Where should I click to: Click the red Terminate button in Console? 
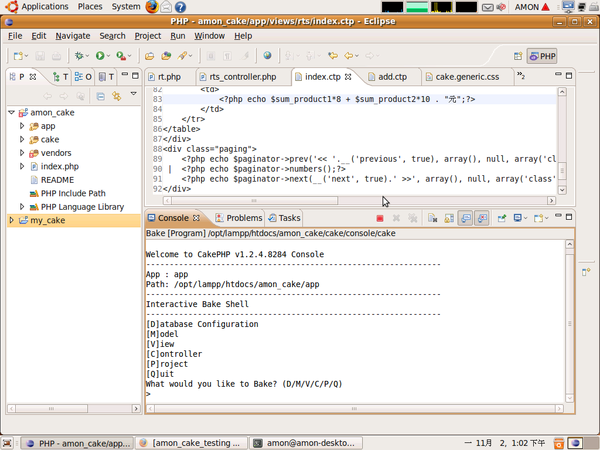[x=380, y=218]
